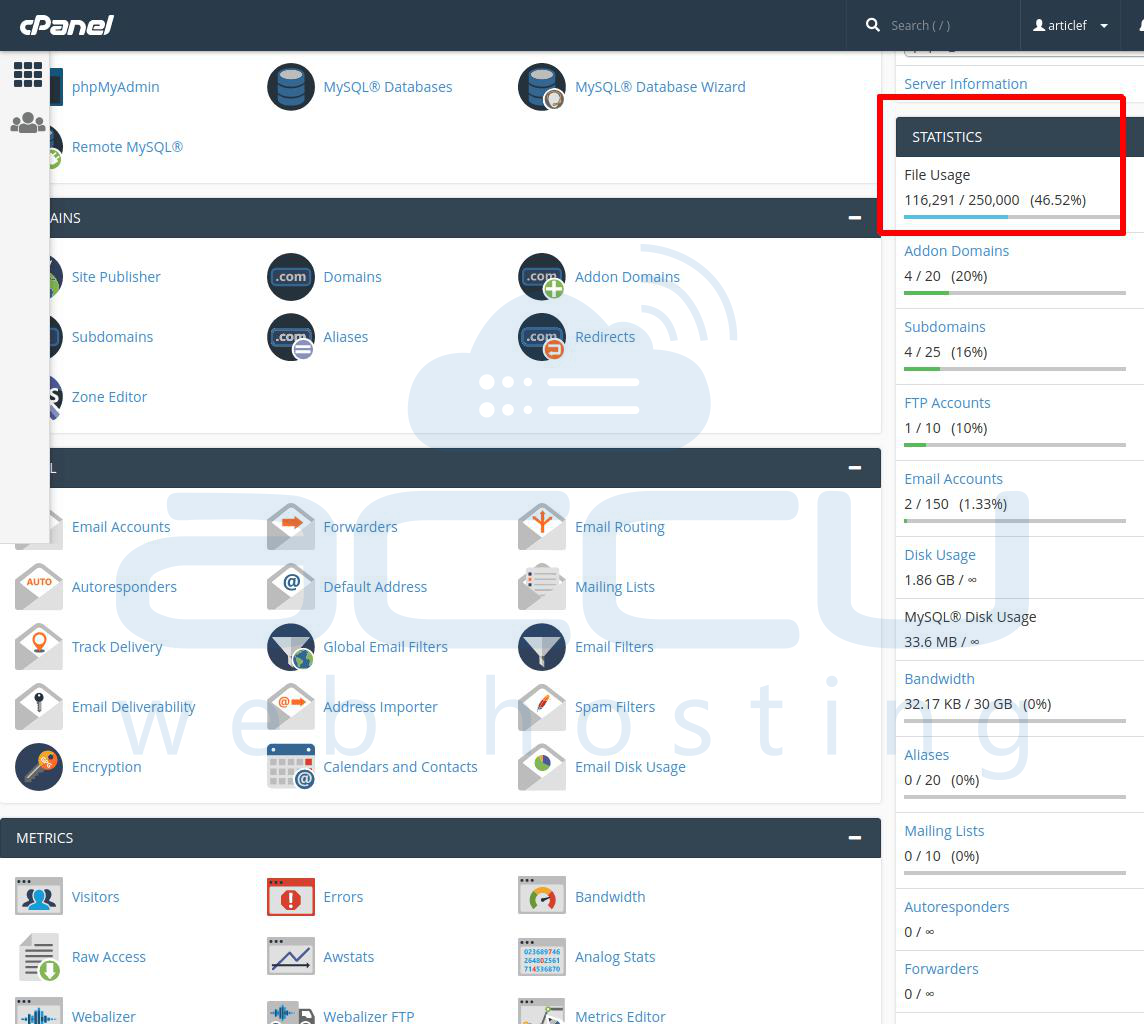Collapse the Metrics section
Image resolution: width=1144 pixels, height=1024 pixels.
click(855, 838)
